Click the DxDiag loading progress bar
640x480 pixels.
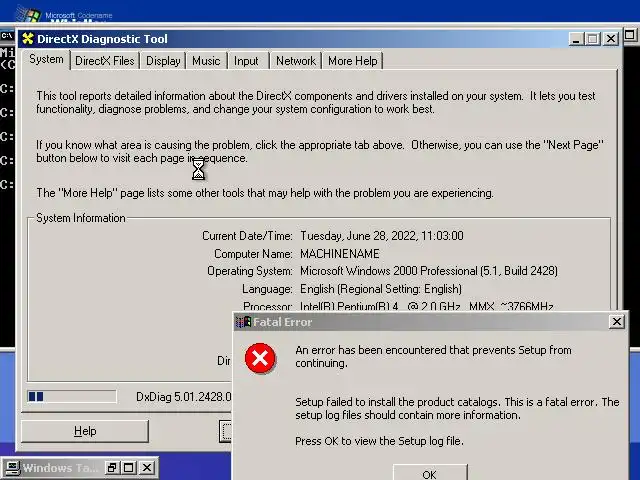click(72, 396)
